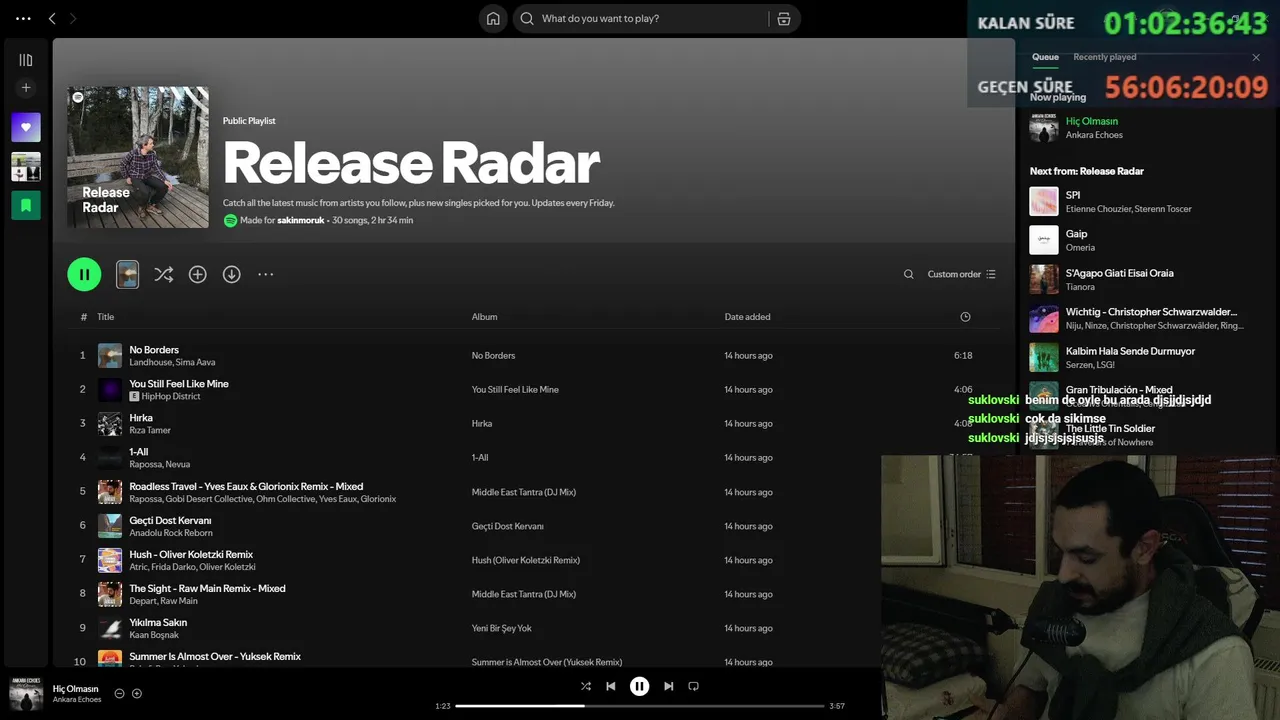Go forward with the right arrow
The height and width of the screenshot is (720, 1280).
point(73,18)
